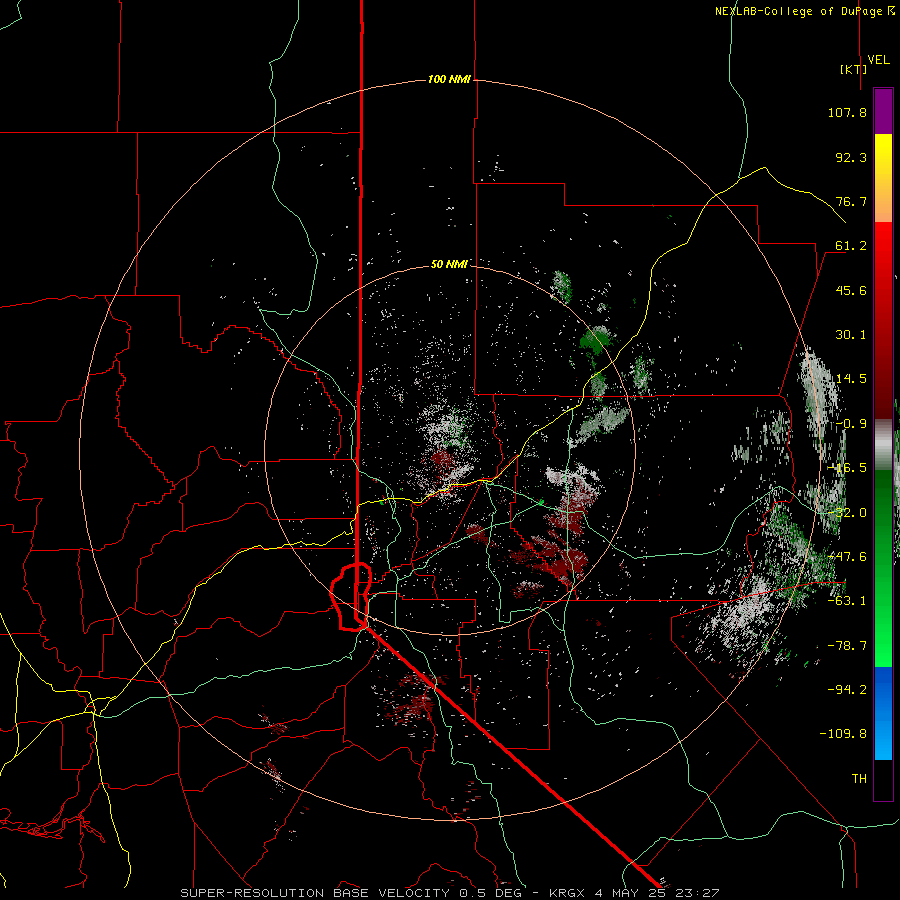
Task: Select the 92.3 velocity scale value
Action: pyautogui.click(x=851, y=157)
